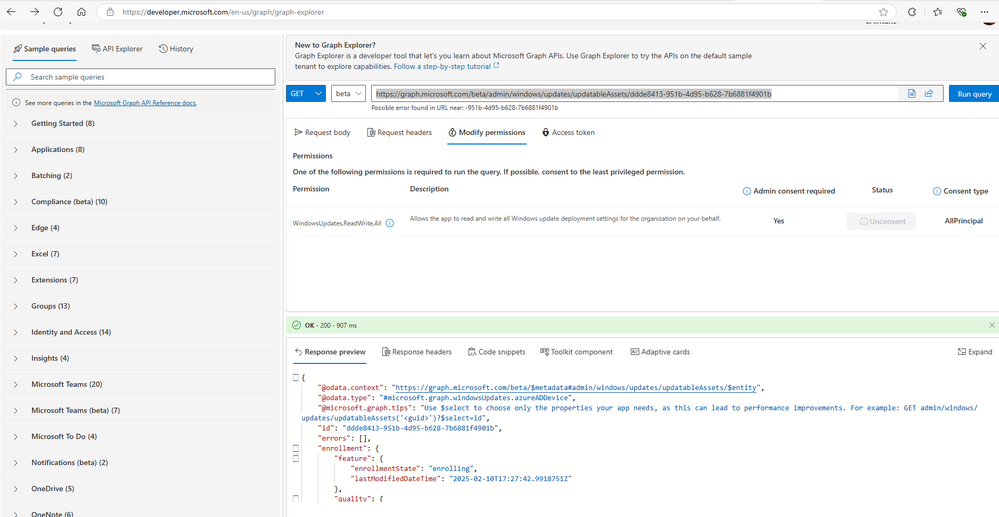Open the @odata.context URL link in response
The height and width of the screenshot is (517, 999).
[577, 388]
